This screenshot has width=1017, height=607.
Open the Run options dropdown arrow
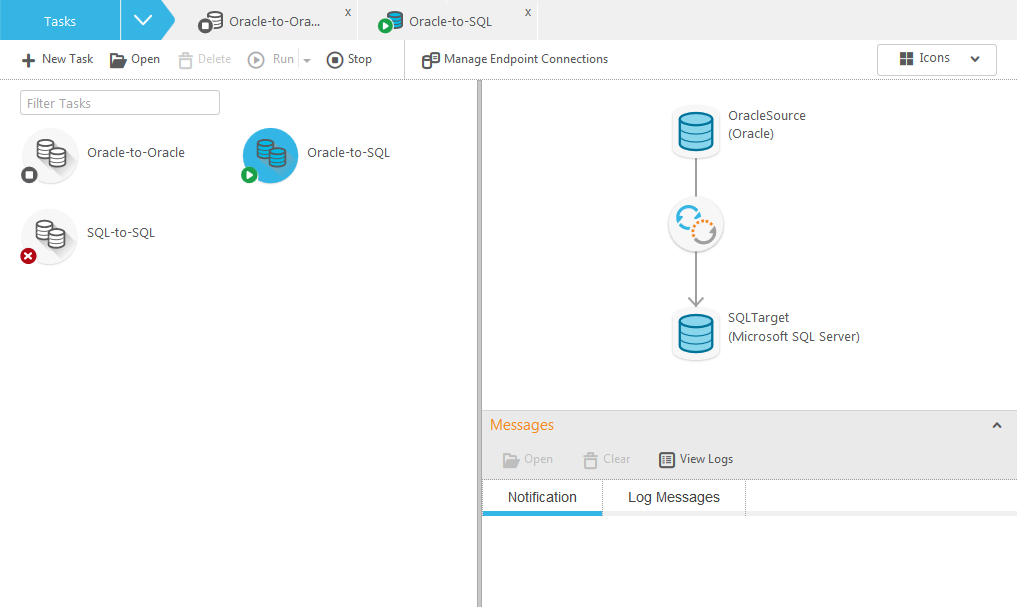[x=305, y=59]
